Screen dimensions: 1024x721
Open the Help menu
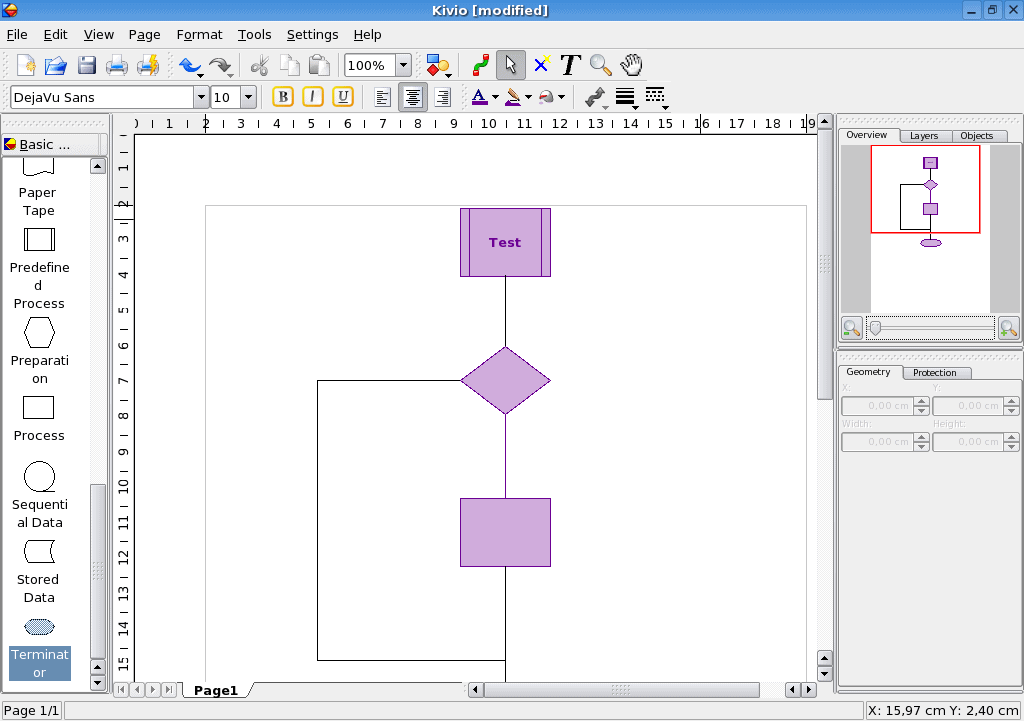[x=367, y=35]
